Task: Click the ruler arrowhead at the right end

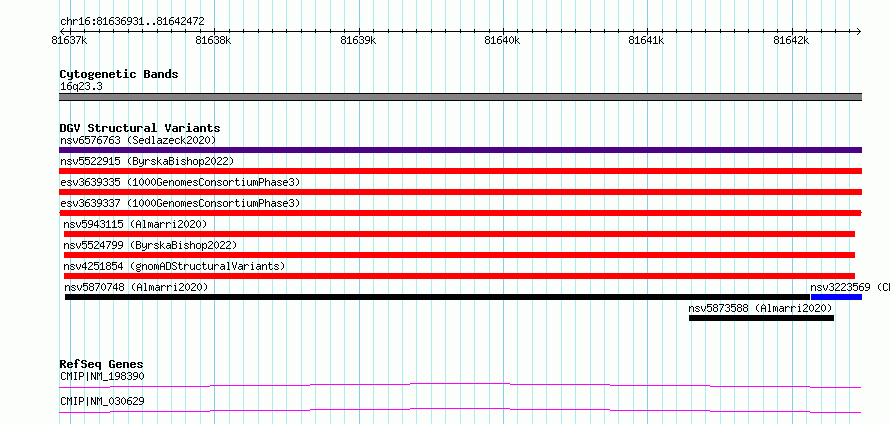Action: coord(858,31)
